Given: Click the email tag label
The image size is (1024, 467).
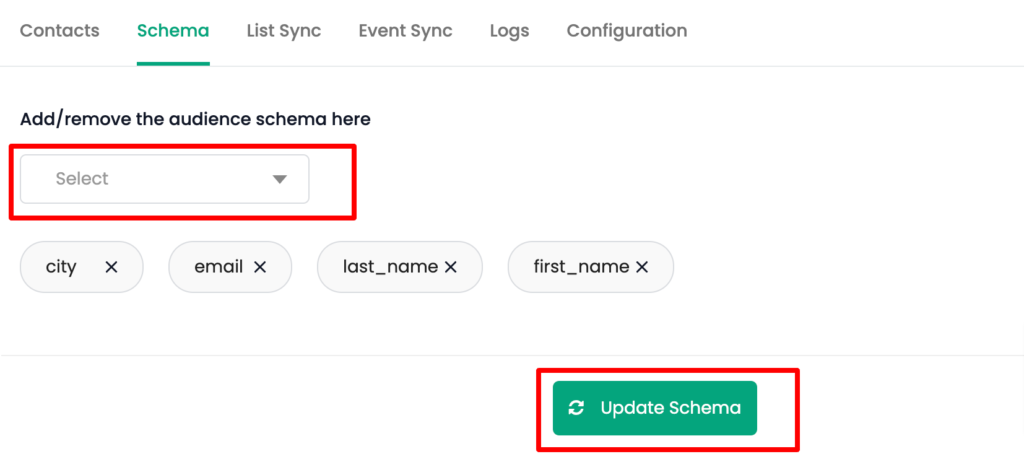Looking at the screenshot, I should [219, 266].
